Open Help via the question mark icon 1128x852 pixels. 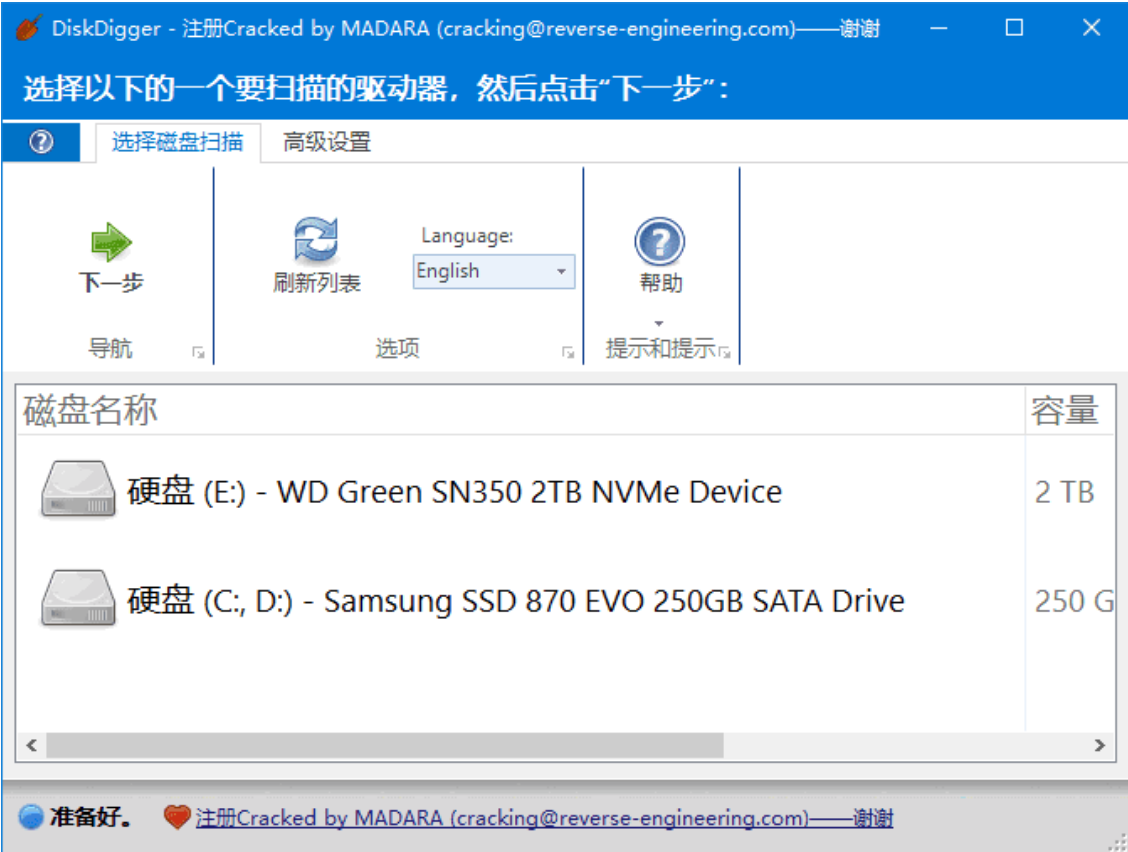click(x=662, y=243)
